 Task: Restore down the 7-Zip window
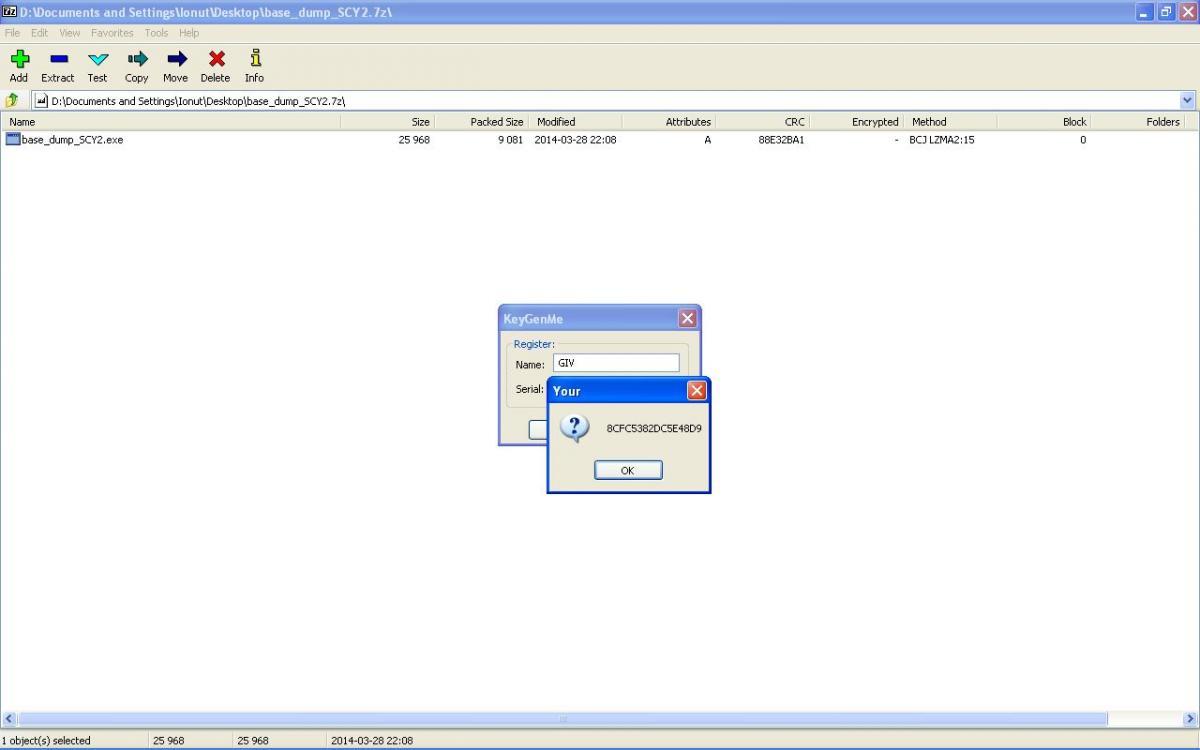click(x=1167, y=12)
